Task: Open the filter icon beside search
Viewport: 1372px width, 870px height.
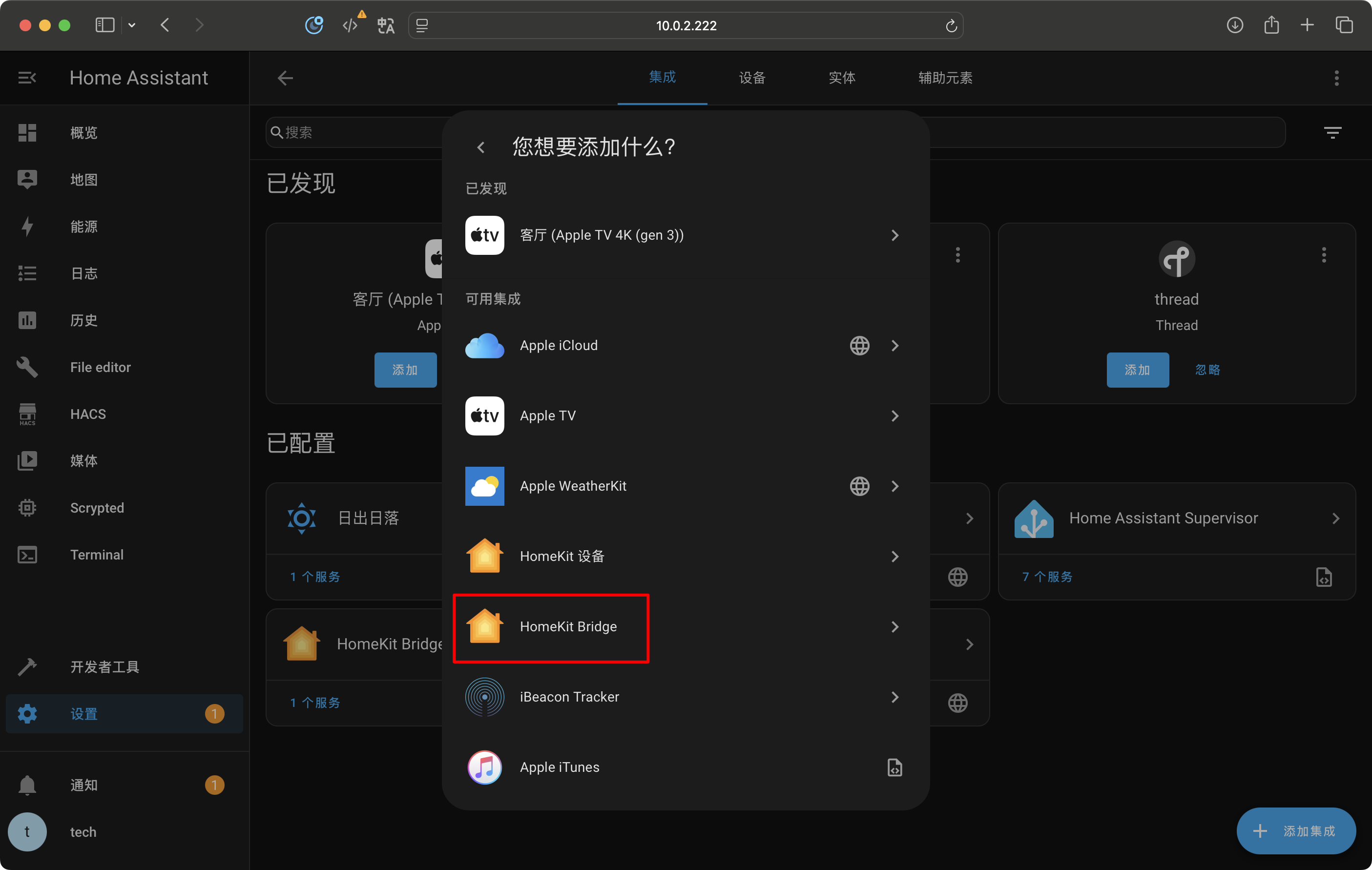Action: click(1332, 133)
